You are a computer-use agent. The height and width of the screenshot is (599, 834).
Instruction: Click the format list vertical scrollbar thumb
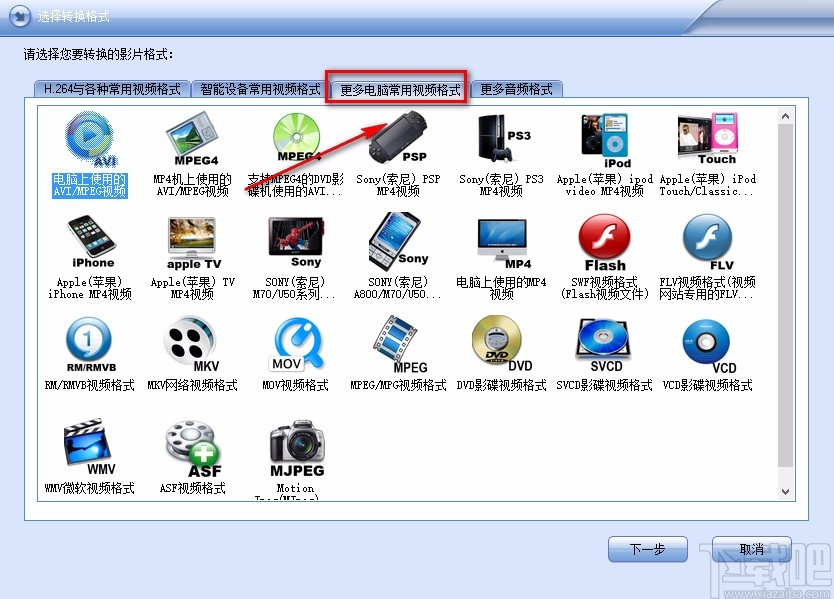tap(786, 296)
